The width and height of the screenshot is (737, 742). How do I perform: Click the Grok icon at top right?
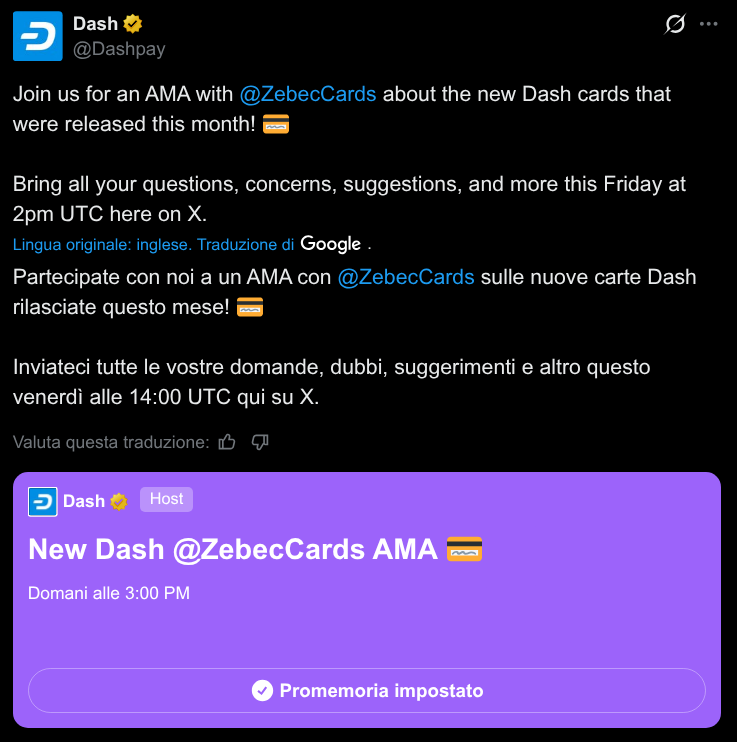point(675,24)
